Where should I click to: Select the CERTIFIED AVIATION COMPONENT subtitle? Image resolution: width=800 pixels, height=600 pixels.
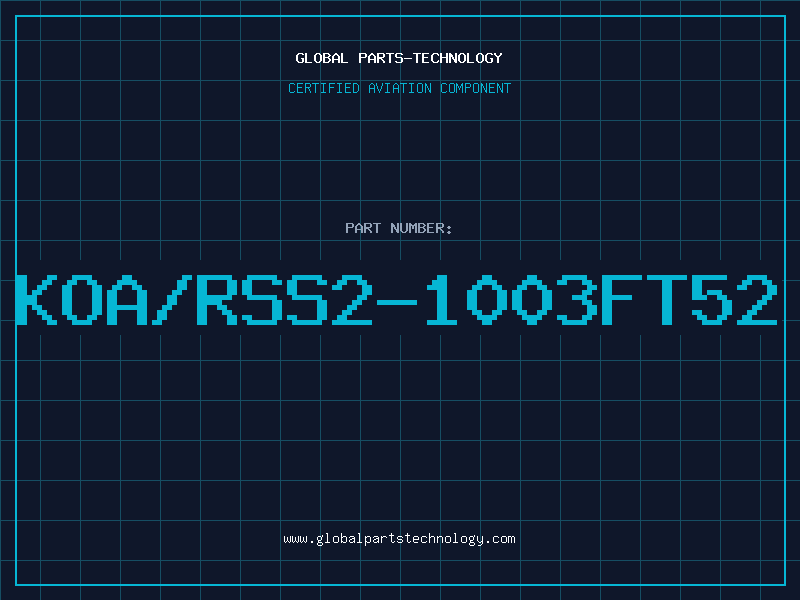point(399,88)
